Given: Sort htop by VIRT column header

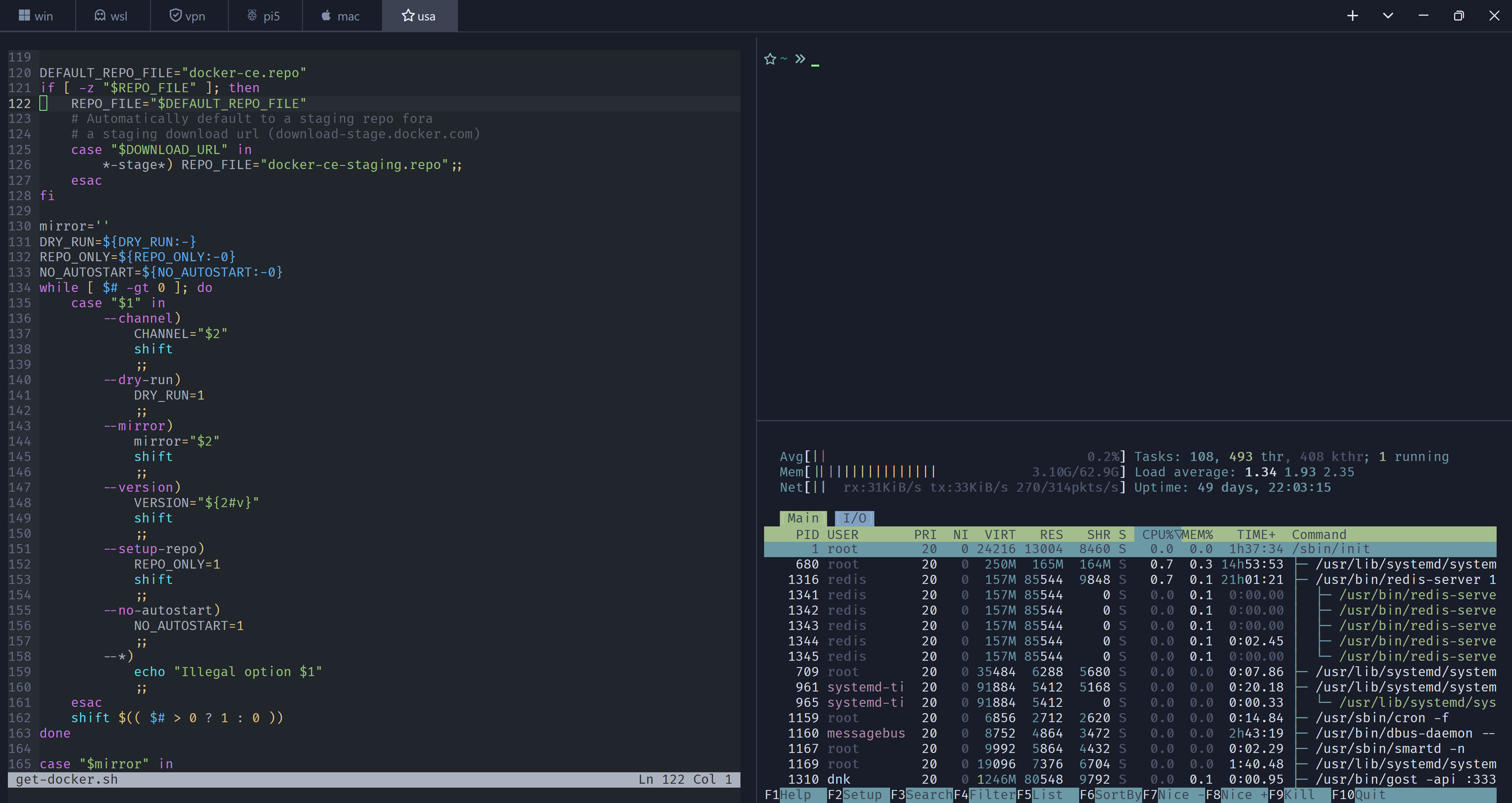Looking at the screenshot, I should point(1000,534).
